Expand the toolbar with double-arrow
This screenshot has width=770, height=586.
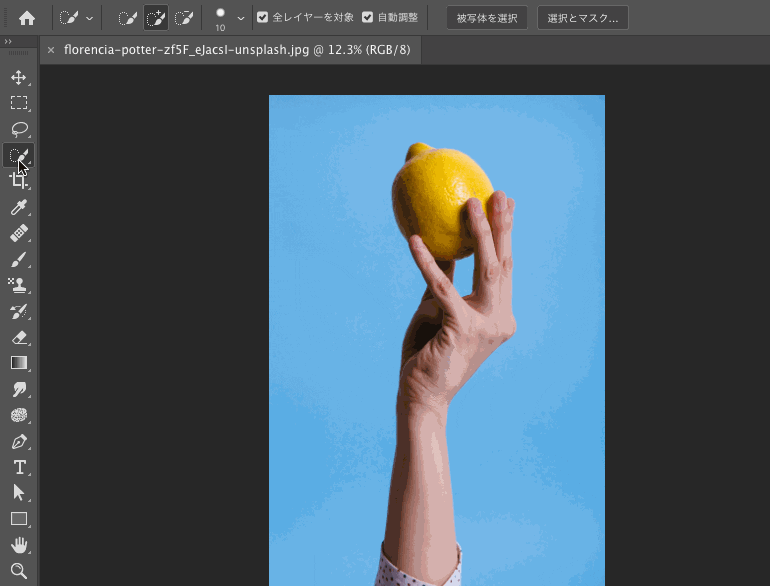coord(8,41)
